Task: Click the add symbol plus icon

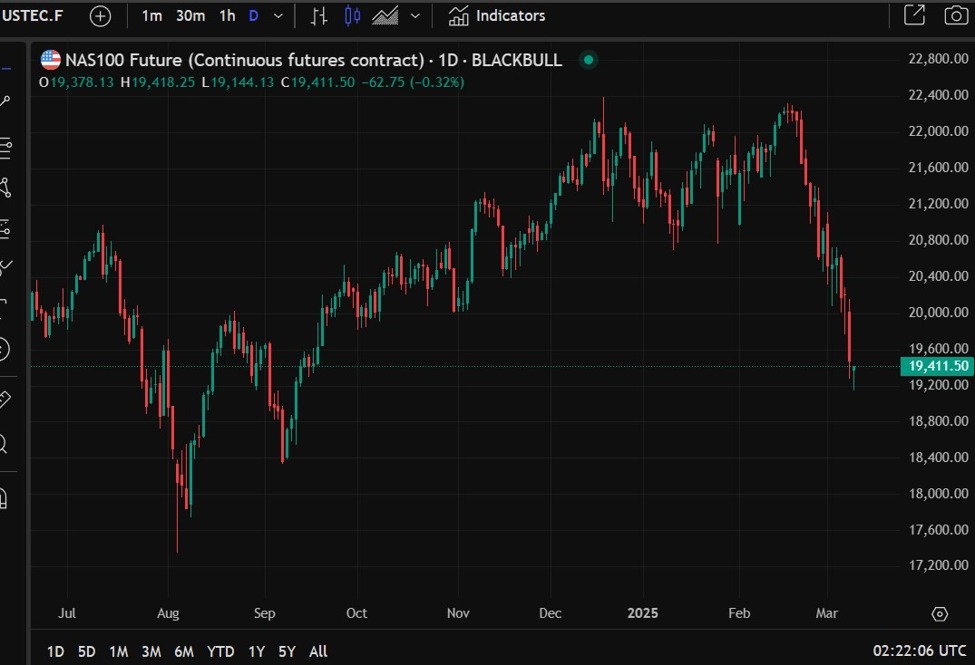Action: 100,16
